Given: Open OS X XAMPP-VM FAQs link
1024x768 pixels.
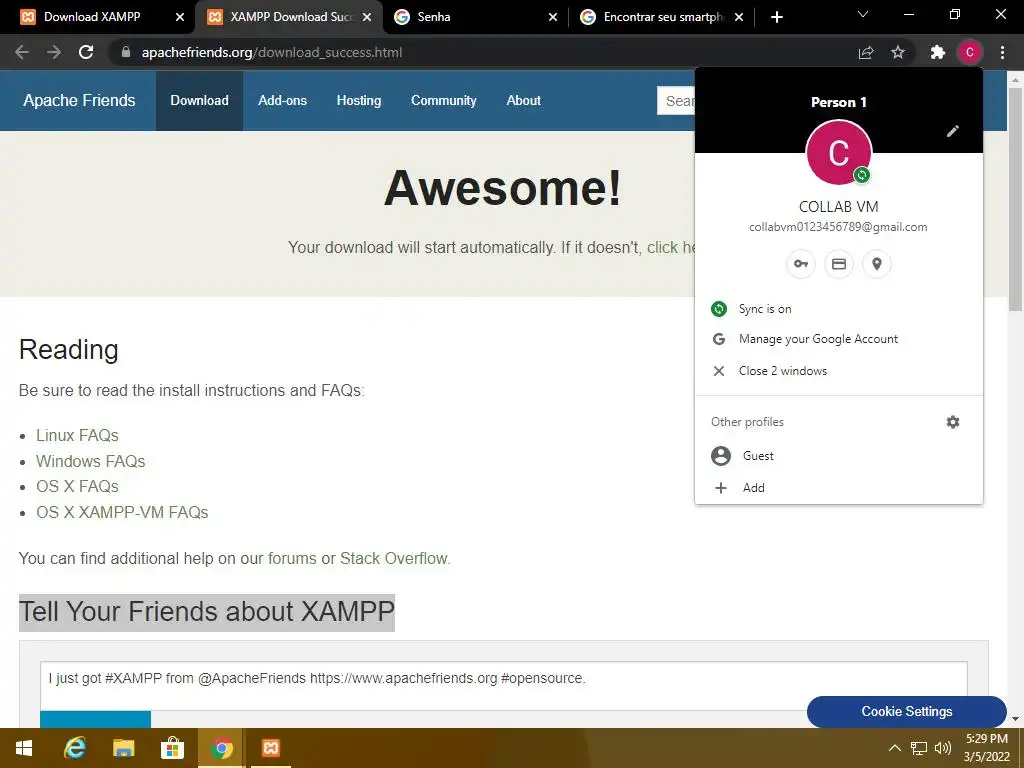Looking at the screenshot, I should click(122, 512).
